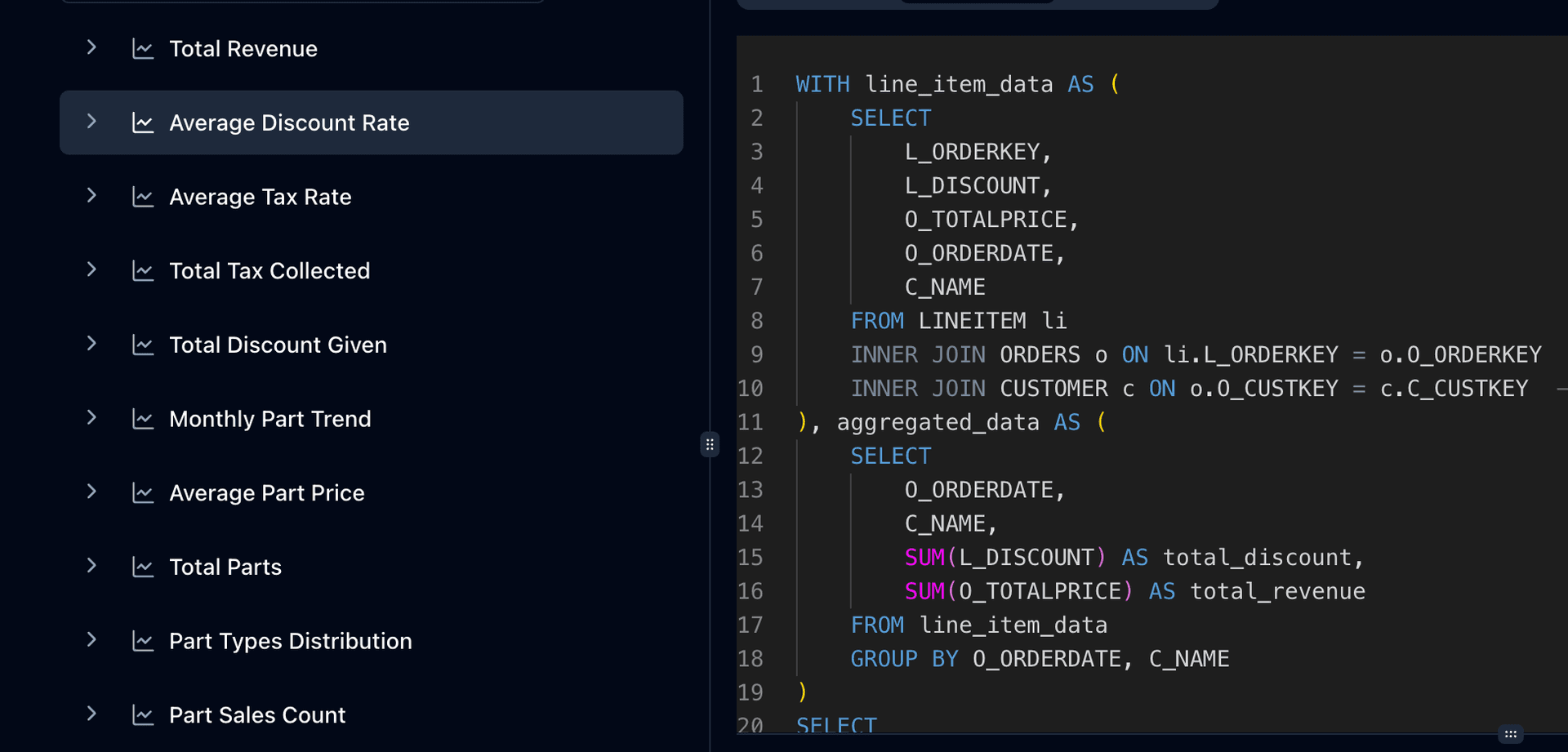The height and width of the screenshot is (752, 1568).
Task: Click the chart icon beside Monthly Part Trend
Action: click(x=143, y=419)
